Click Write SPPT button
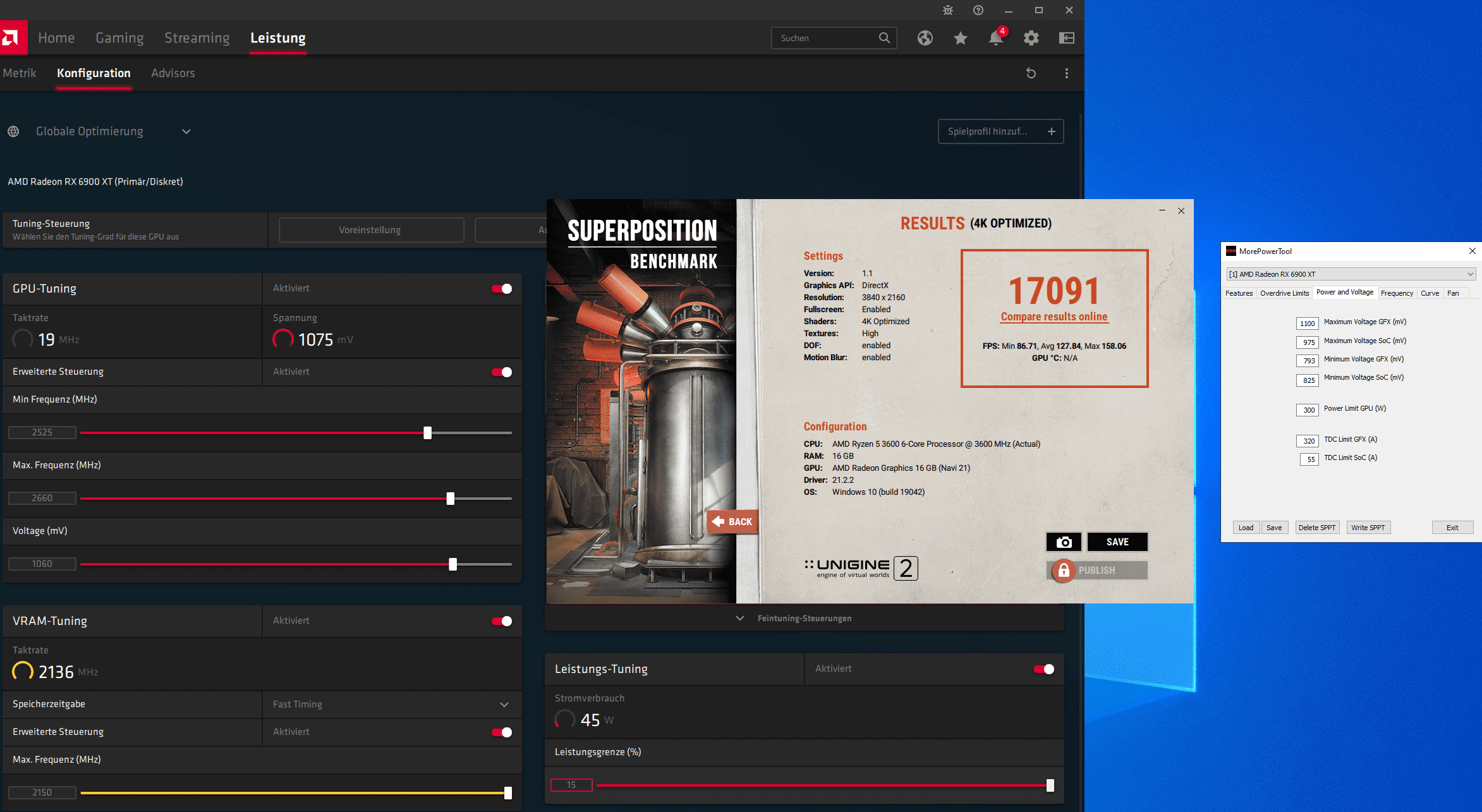1482x812 pixels. [x=1368, y=528]
